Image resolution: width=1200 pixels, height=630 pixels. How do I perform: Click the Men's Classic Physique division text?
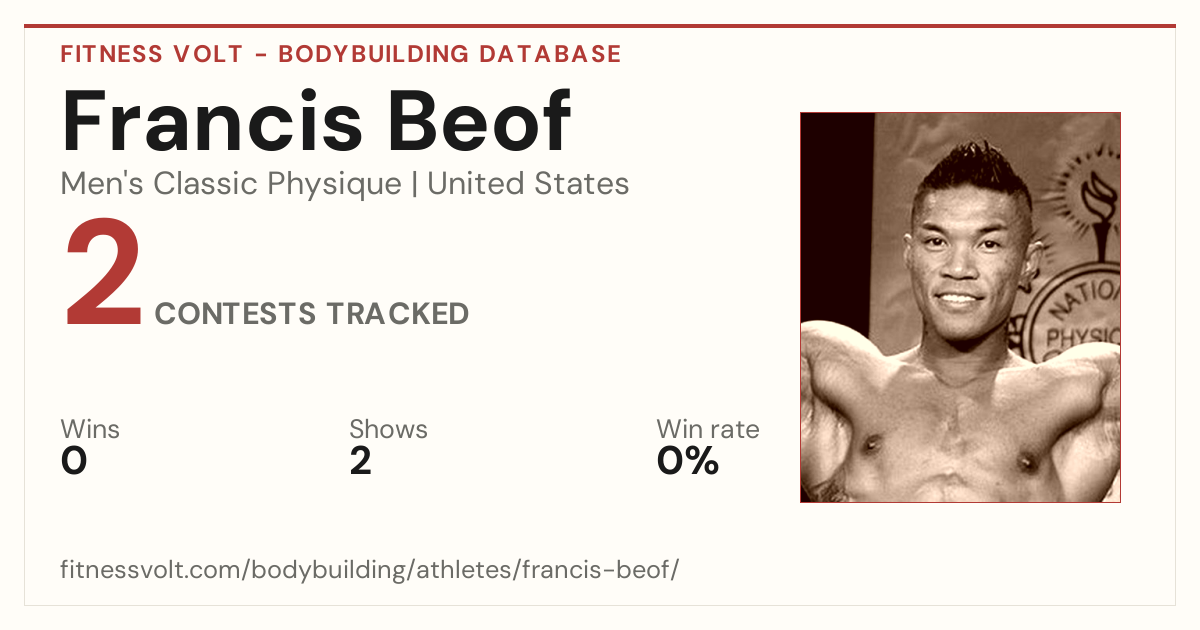231,184
